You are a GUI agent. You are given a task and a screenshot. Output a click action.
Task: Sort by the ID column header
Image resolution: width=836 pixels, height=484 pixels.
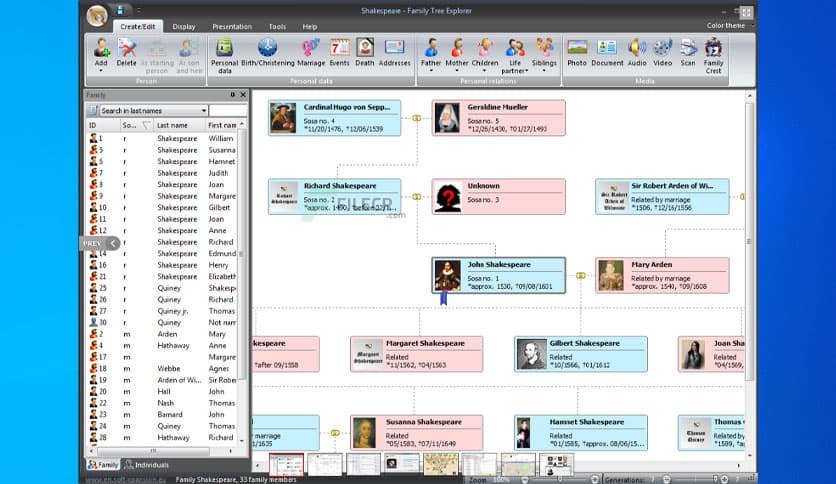tap(102, 125)
